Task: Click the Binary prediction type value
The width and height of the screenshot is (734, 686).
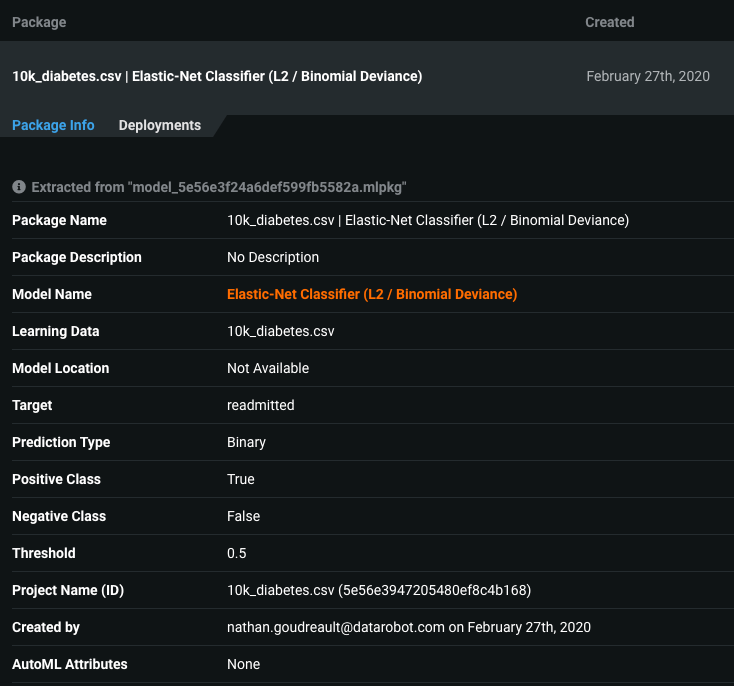Action: [246, 442]
